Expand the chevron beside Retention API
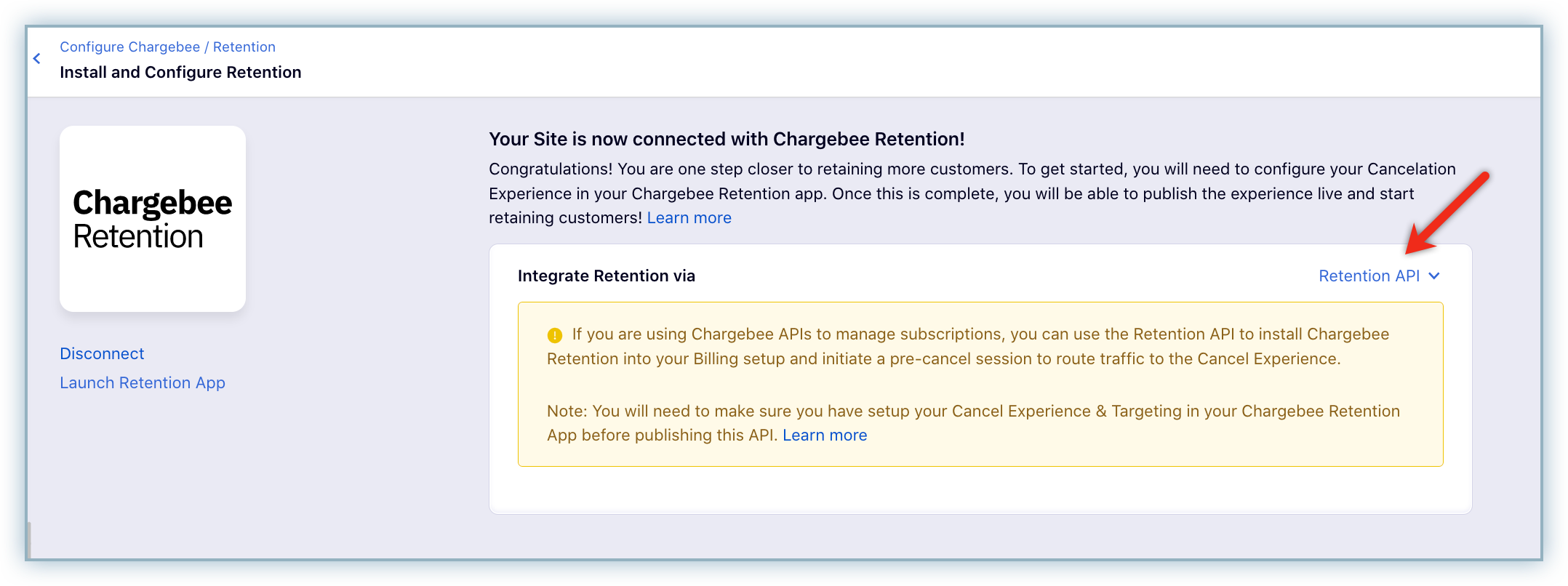This screenshot has height=586, width=1568. [x=1434, y=276]
